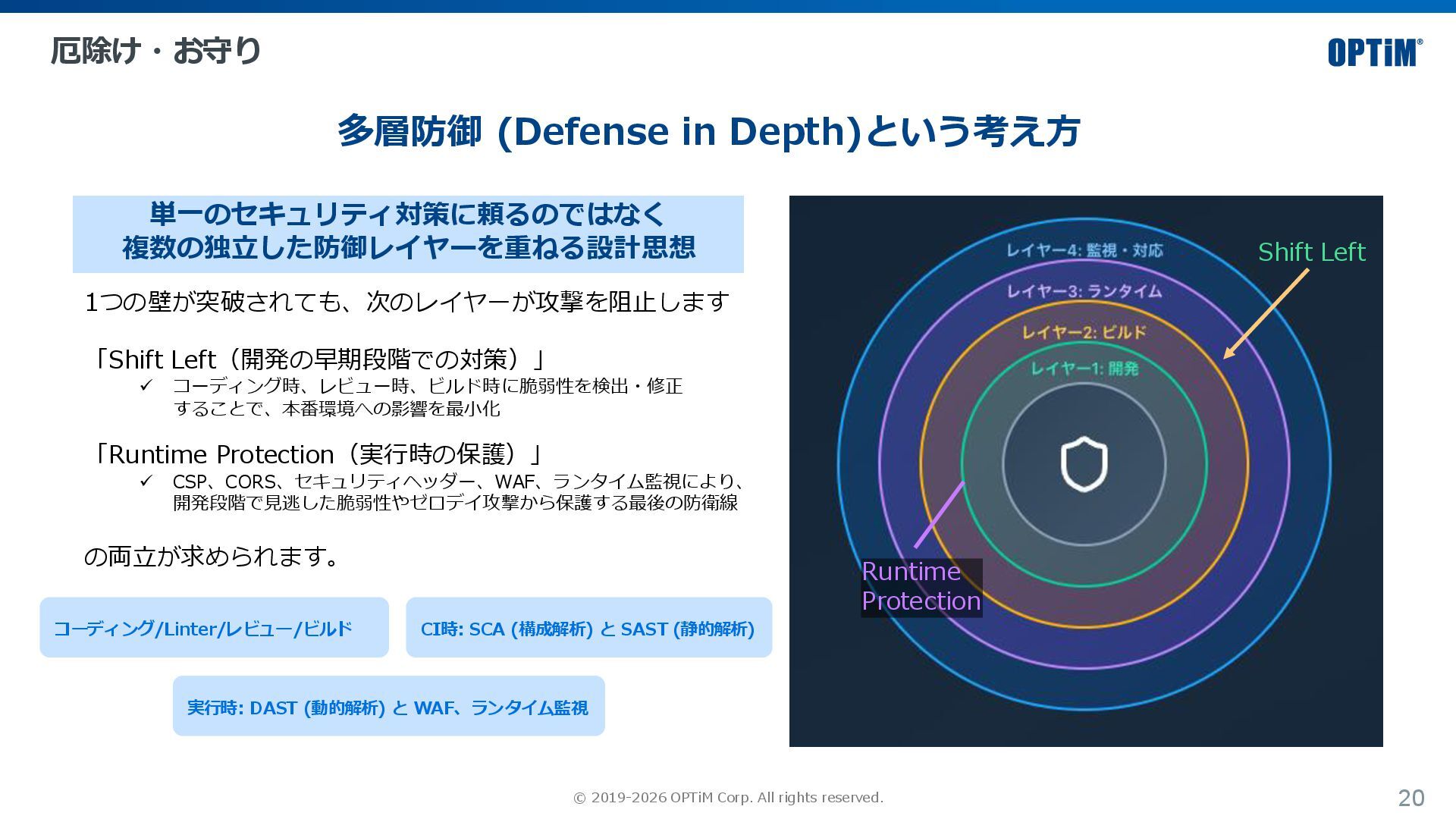This screenshot has width=1456, height=819.
Task: Click the 厄除け・お守り section heading
Action: (x=155, y=51)
